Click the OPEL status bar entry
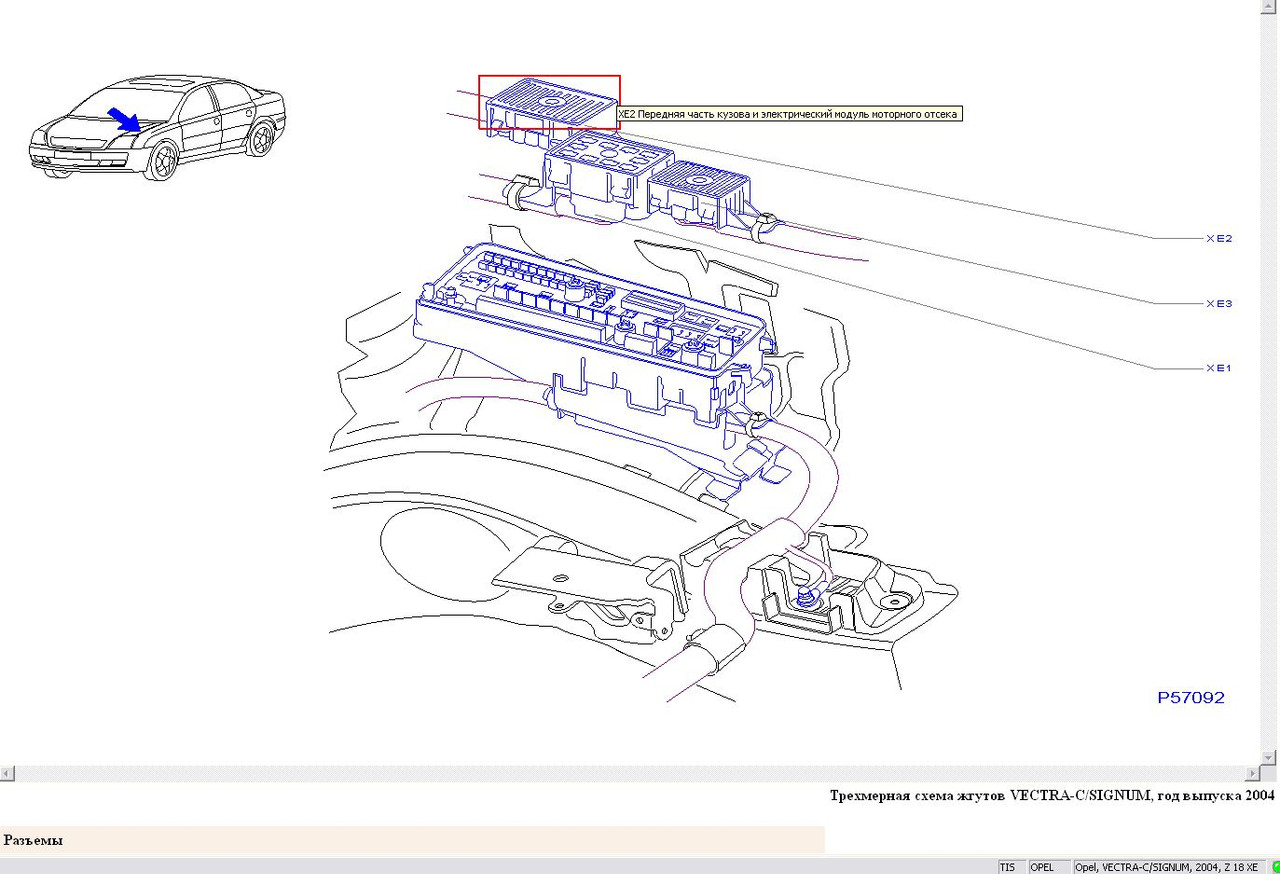The height and width of the screenshot is (874, 1280). tap(1042, 867)
